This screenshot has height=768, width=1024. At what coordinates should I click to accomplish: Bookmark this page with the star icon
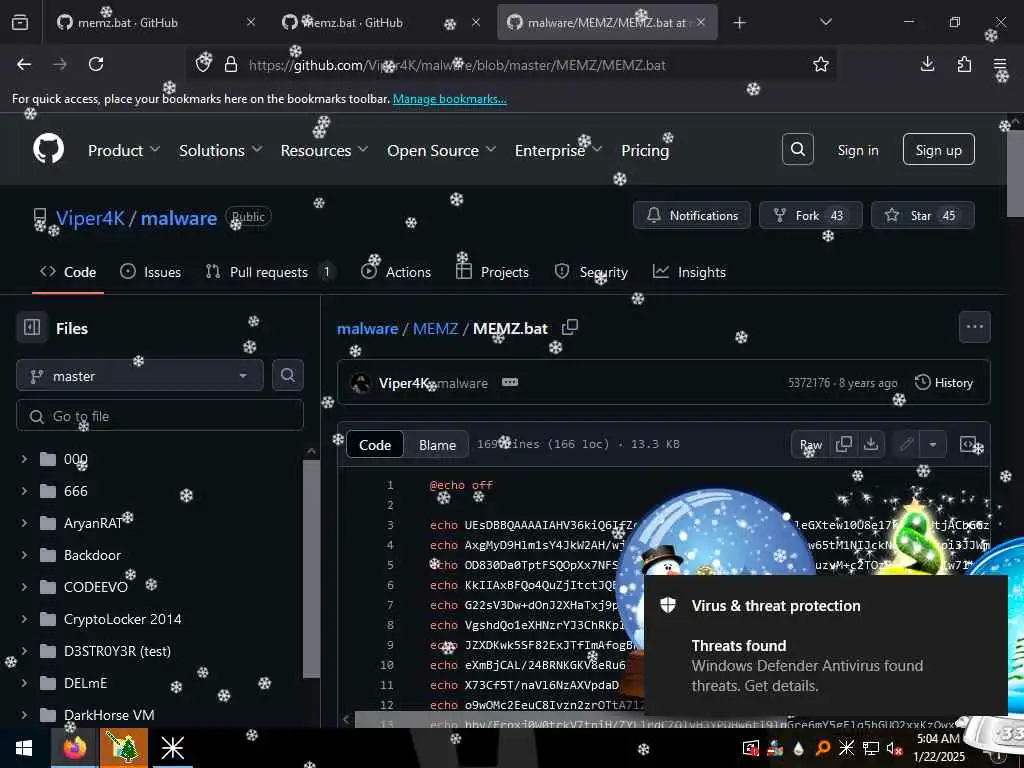point(821,64)
